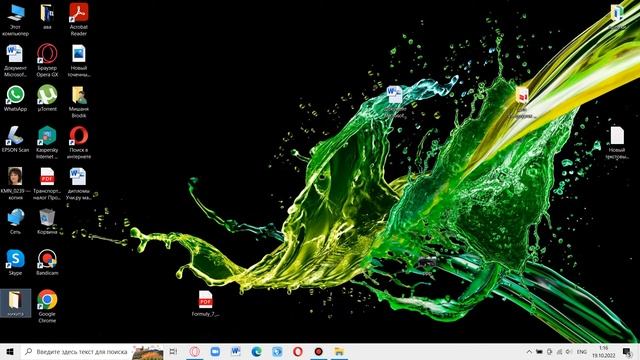Click the taskbar search box
The image size is (640, 360).
point(92,351)
